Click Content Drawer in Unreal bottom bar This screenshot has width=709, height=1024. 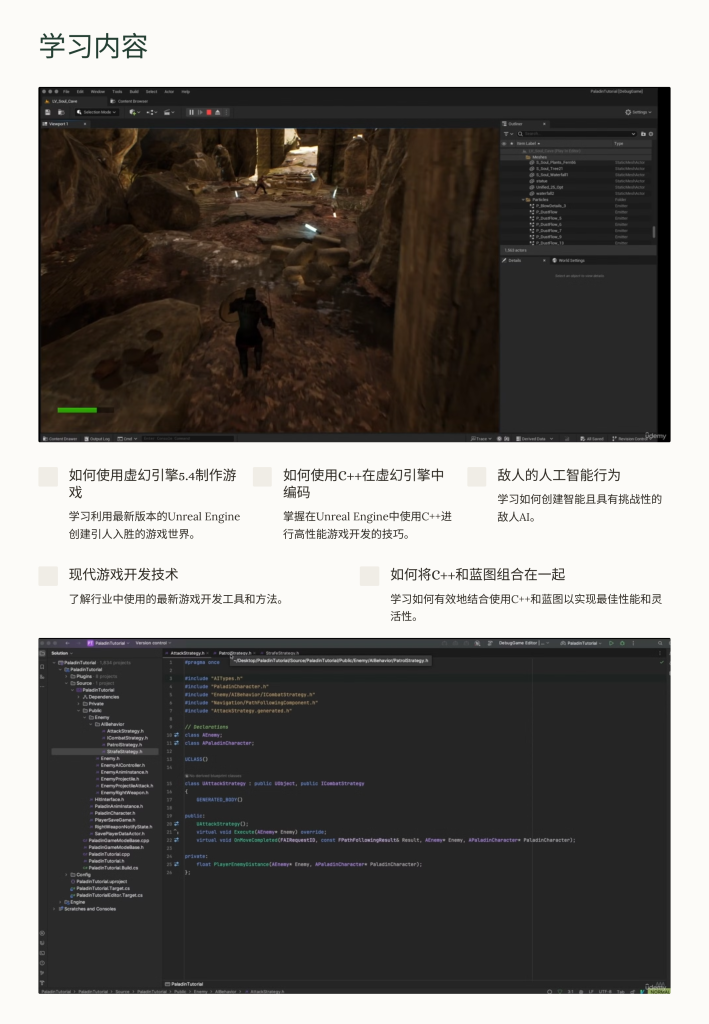click(60, 439)
